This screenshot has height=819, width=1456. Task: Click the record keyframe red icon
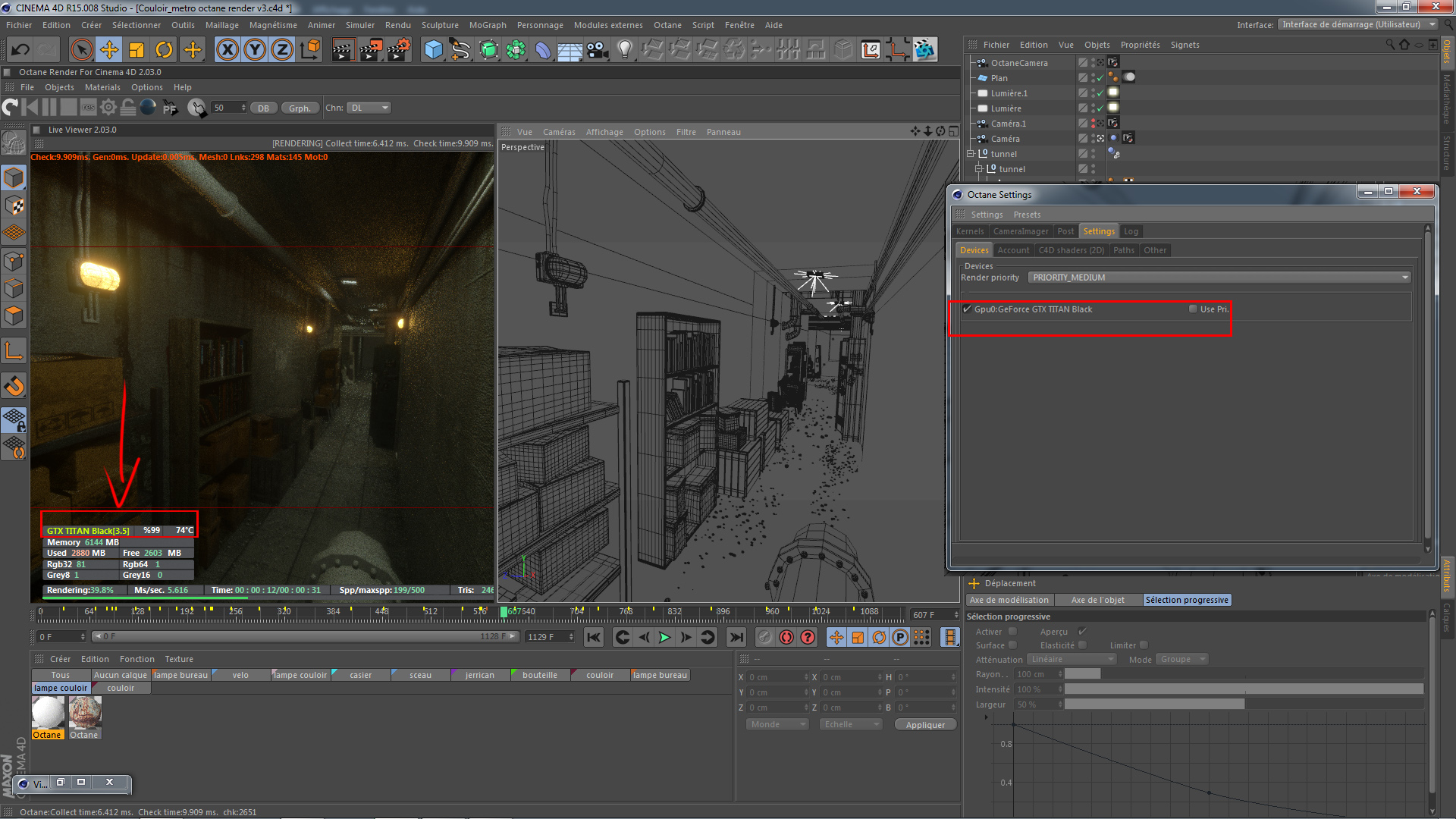coord(786,637)
